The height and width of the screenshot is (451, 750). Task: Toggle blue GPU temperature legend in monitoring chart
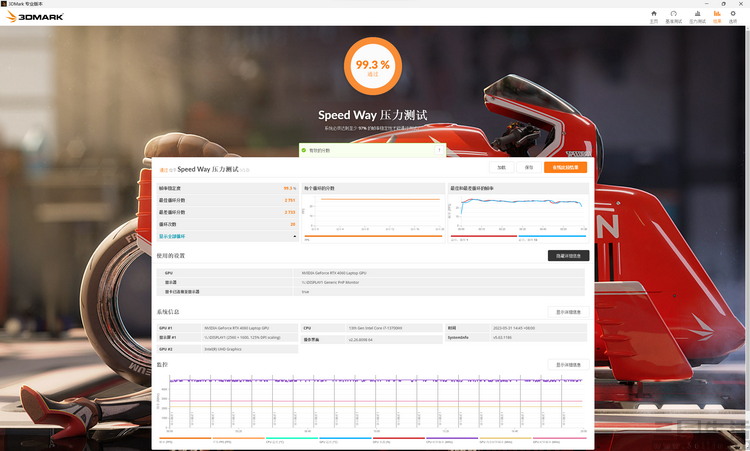click(345, 439)
